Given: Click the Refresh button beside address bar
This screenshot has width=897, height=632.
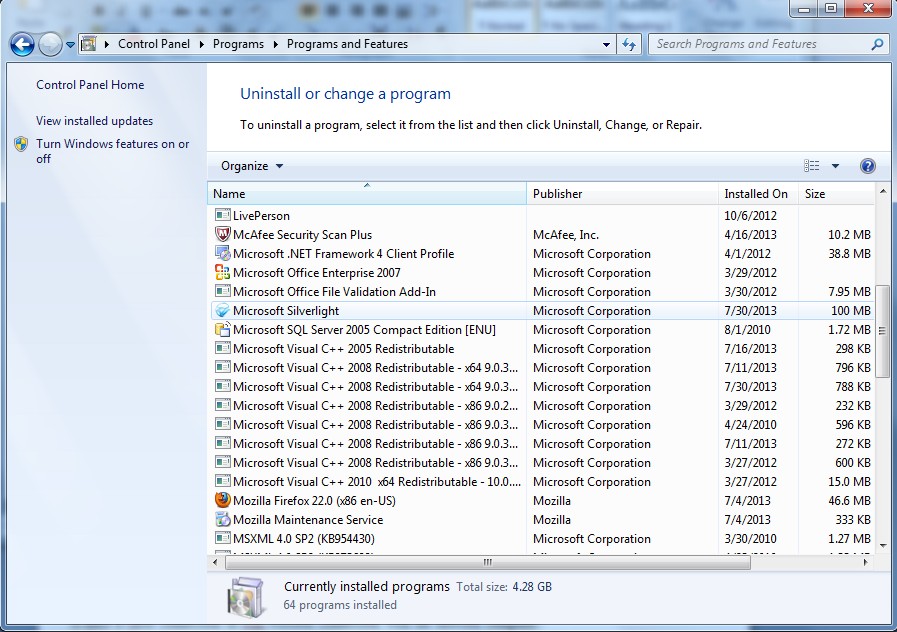Looking at the screenshot, I should 629,44.
